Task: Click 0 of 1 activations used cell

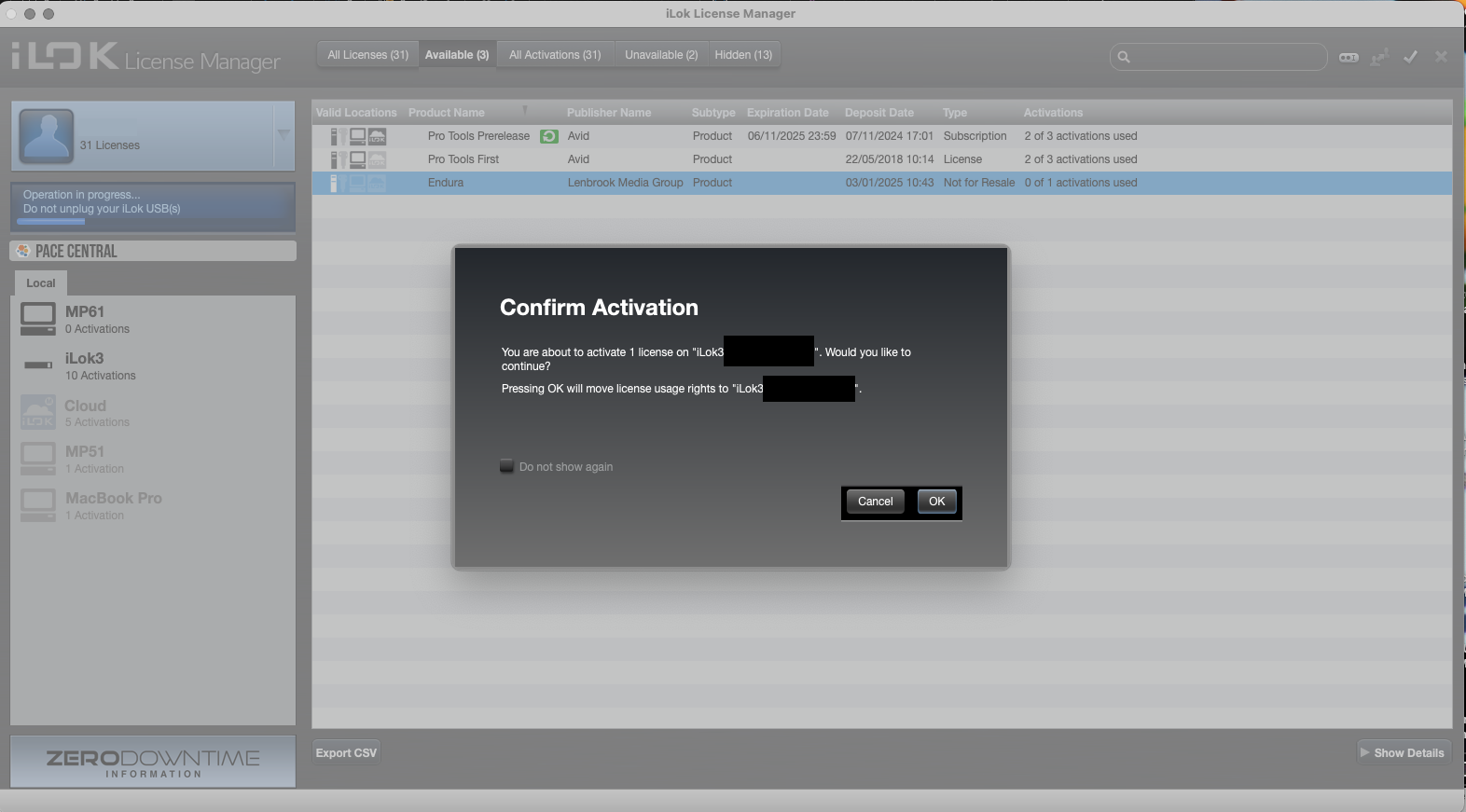Action: (1080, 183)
